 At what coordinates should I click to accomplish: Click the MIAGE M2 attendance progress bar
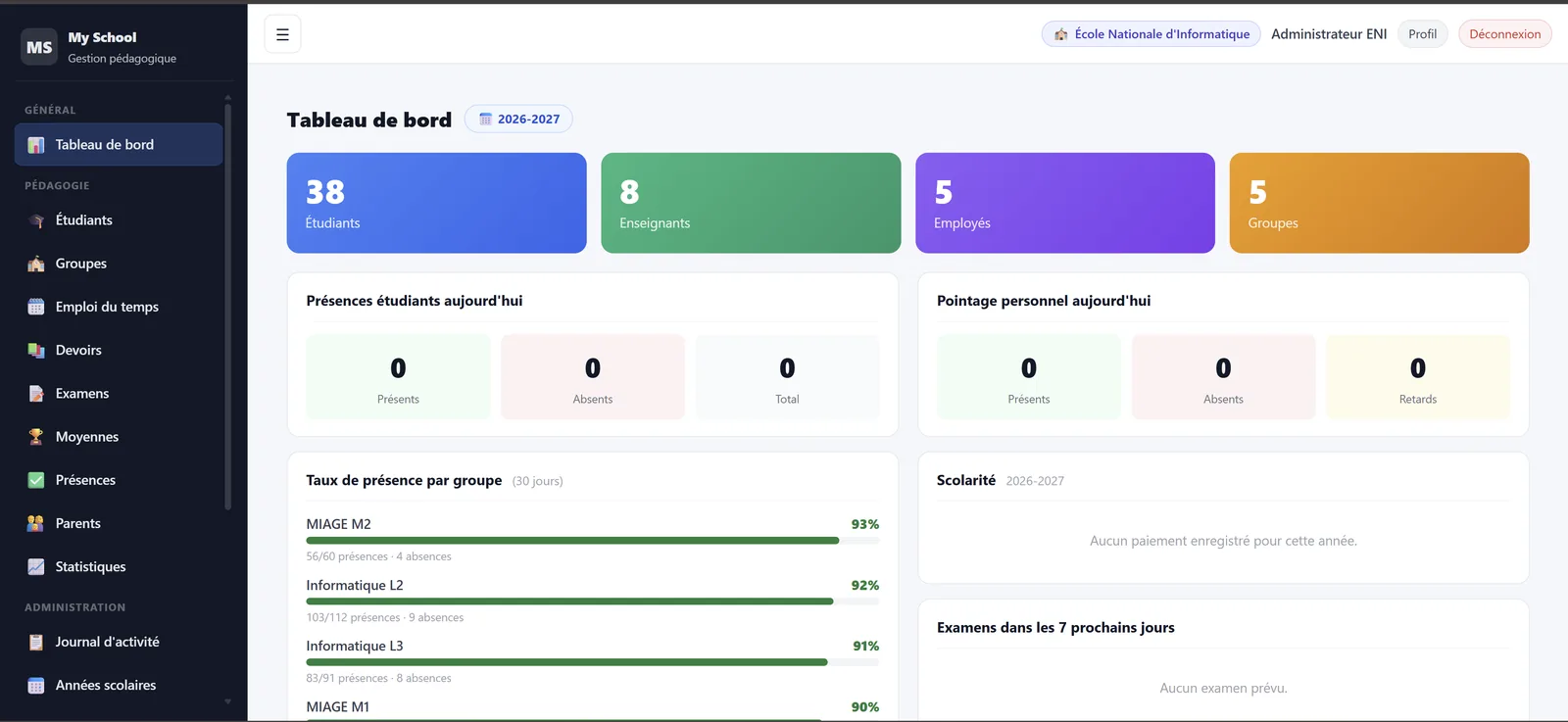(x=593, y=540)
